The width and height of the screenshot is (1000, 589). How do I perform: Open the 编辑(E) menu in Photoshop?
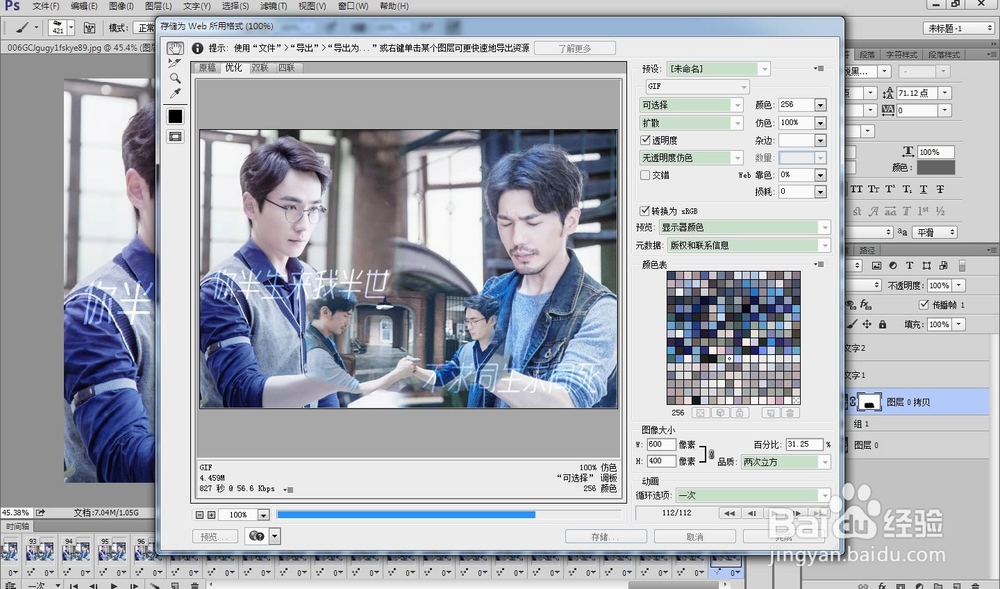point(84,6)
